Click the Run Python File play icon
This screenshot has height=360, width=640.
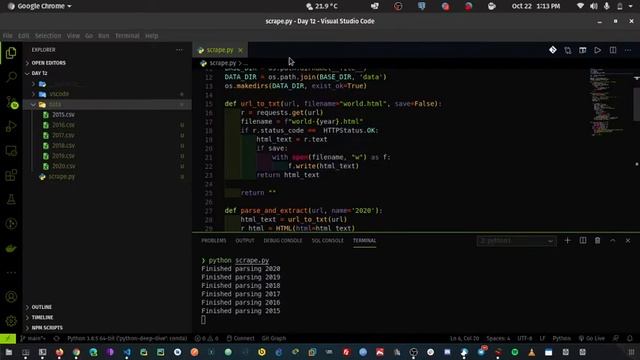tap(598, 50)
